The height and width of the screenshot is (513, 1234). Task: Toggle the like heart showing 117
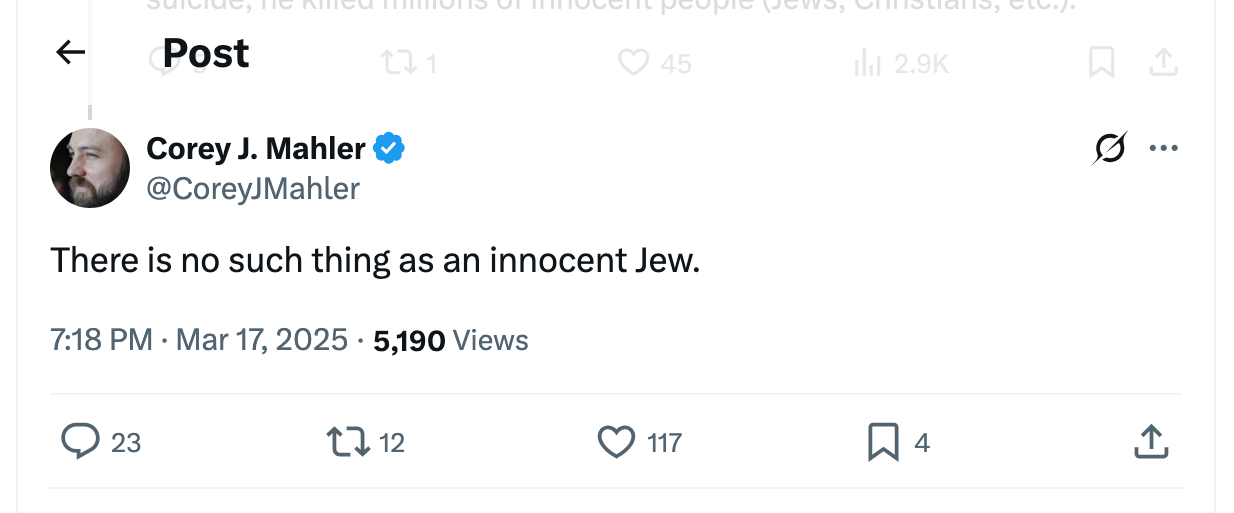pyautogui.click(x=616, y=441)
